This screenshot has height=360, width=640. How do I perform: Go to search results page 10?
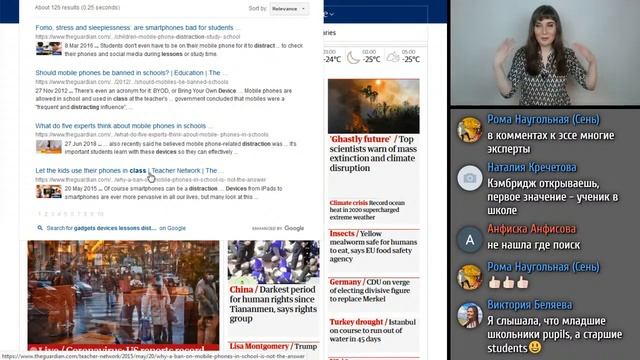100,214
